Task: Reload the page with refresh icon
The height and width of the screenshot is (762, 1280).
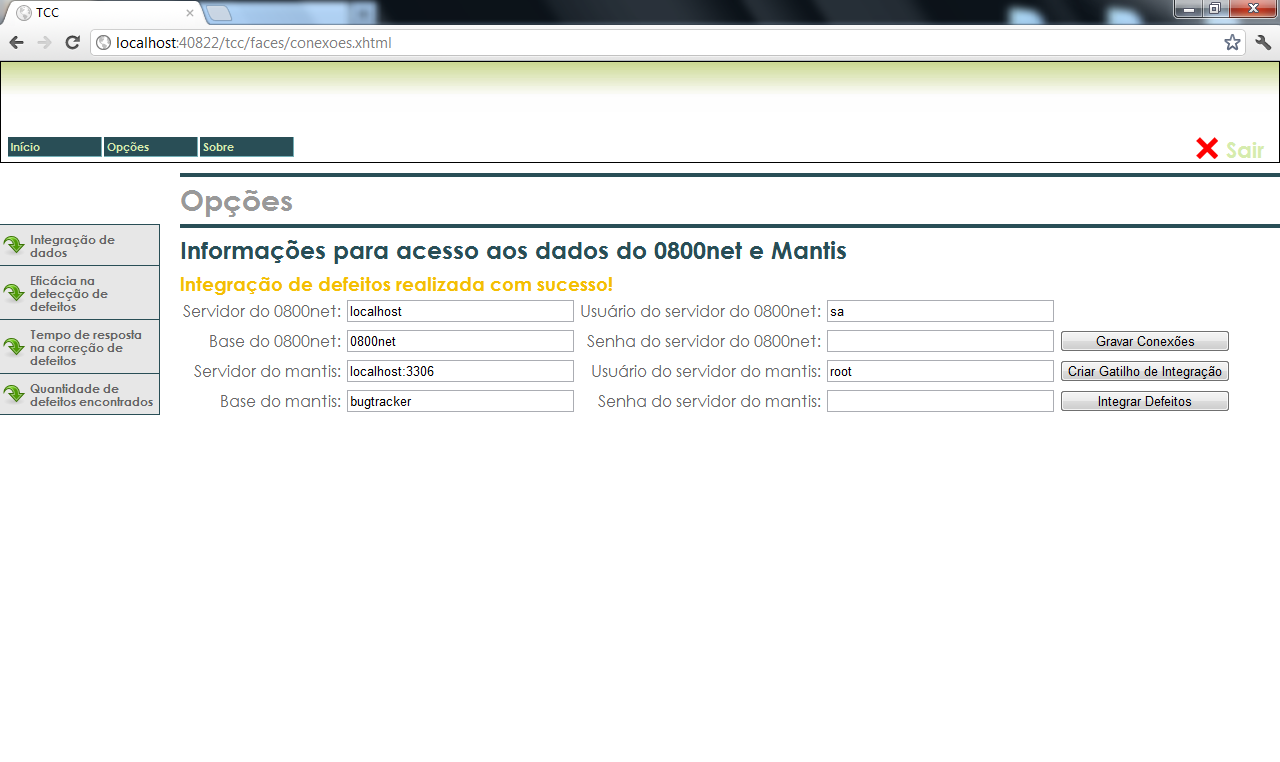Action: (x=72, y=43)
